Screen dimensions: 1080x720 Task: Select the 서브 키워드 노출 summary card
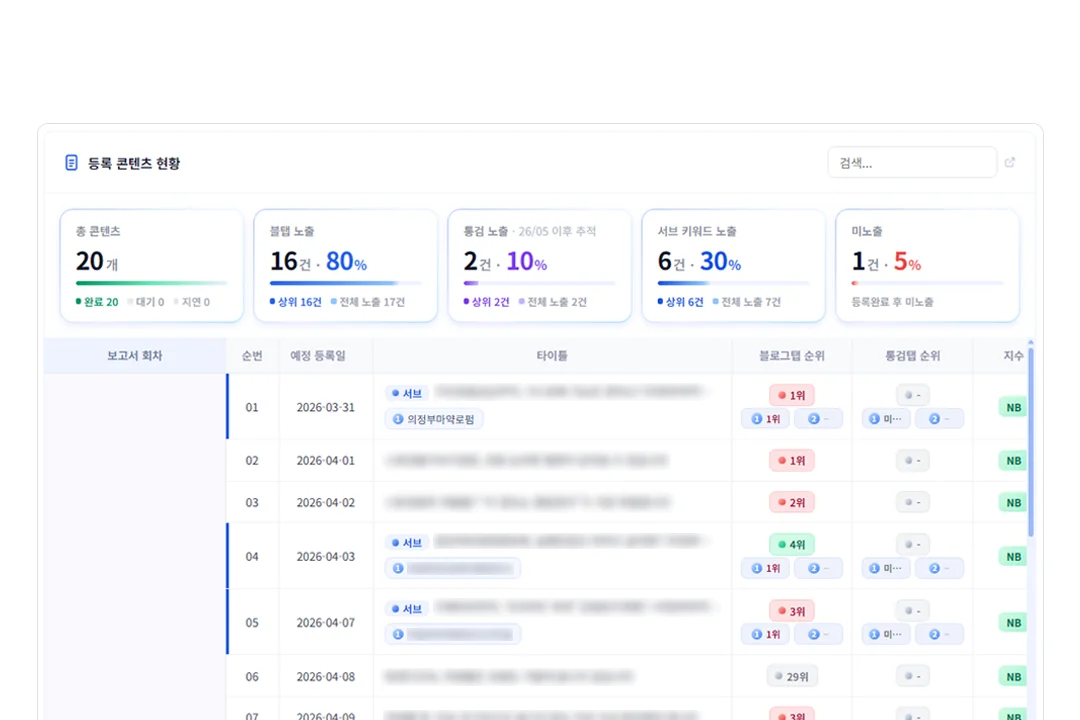click(734, 265)
